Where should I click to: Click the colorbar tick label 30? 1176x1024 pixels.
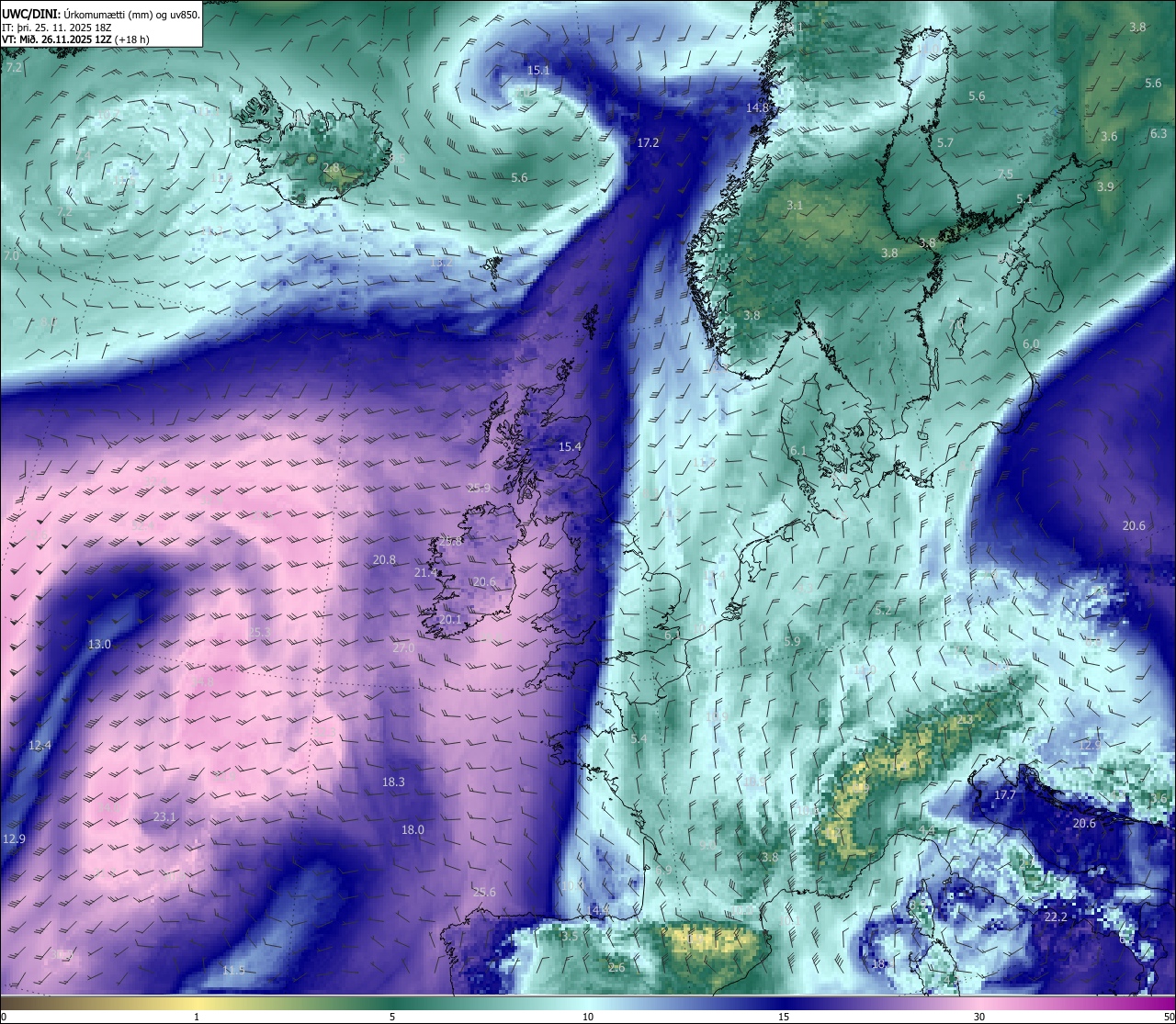(x=979, y=1017)
